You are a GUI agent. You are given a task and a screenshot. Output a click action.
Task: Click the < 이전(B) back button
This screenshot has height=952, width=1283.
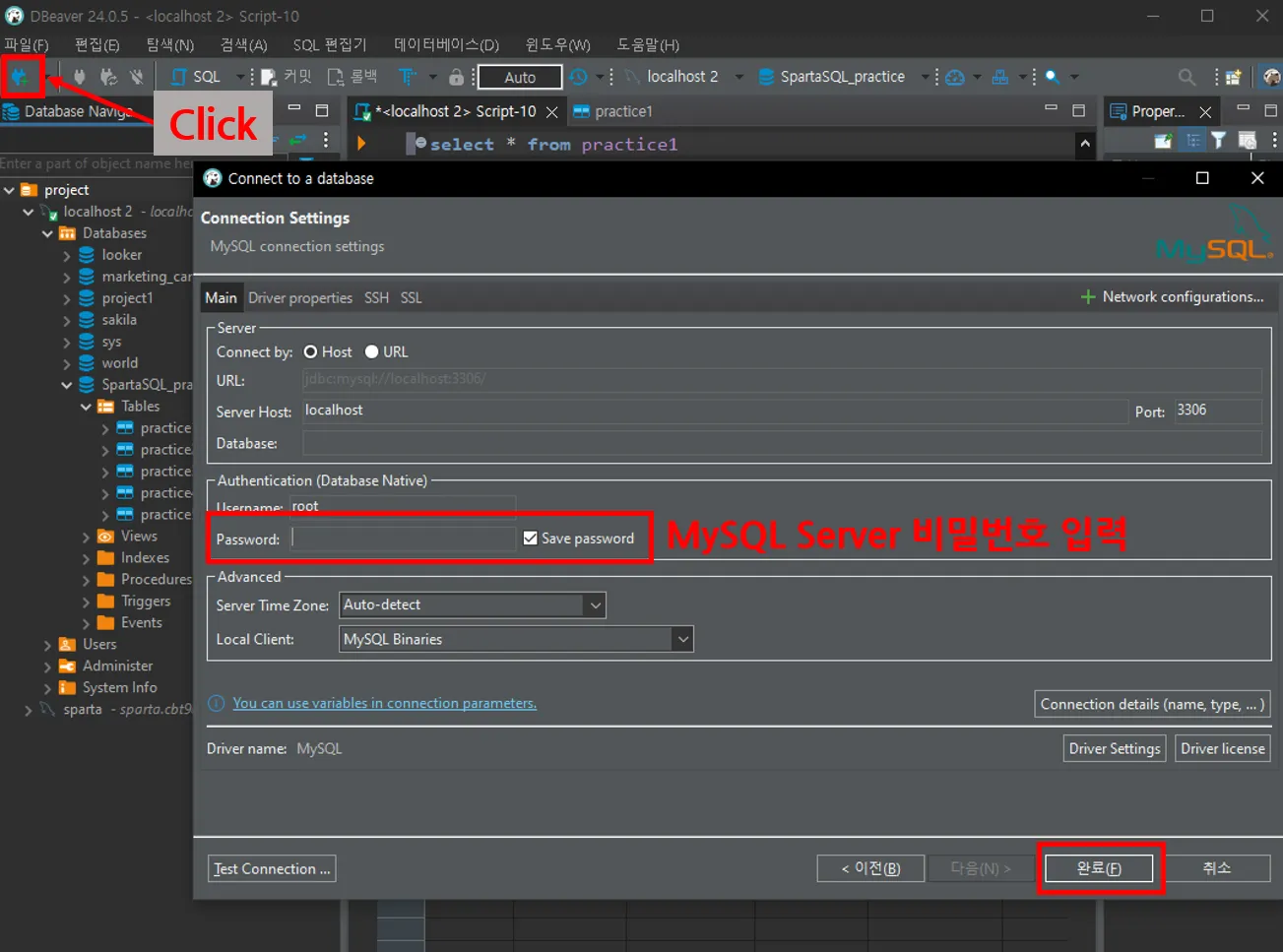870,868
